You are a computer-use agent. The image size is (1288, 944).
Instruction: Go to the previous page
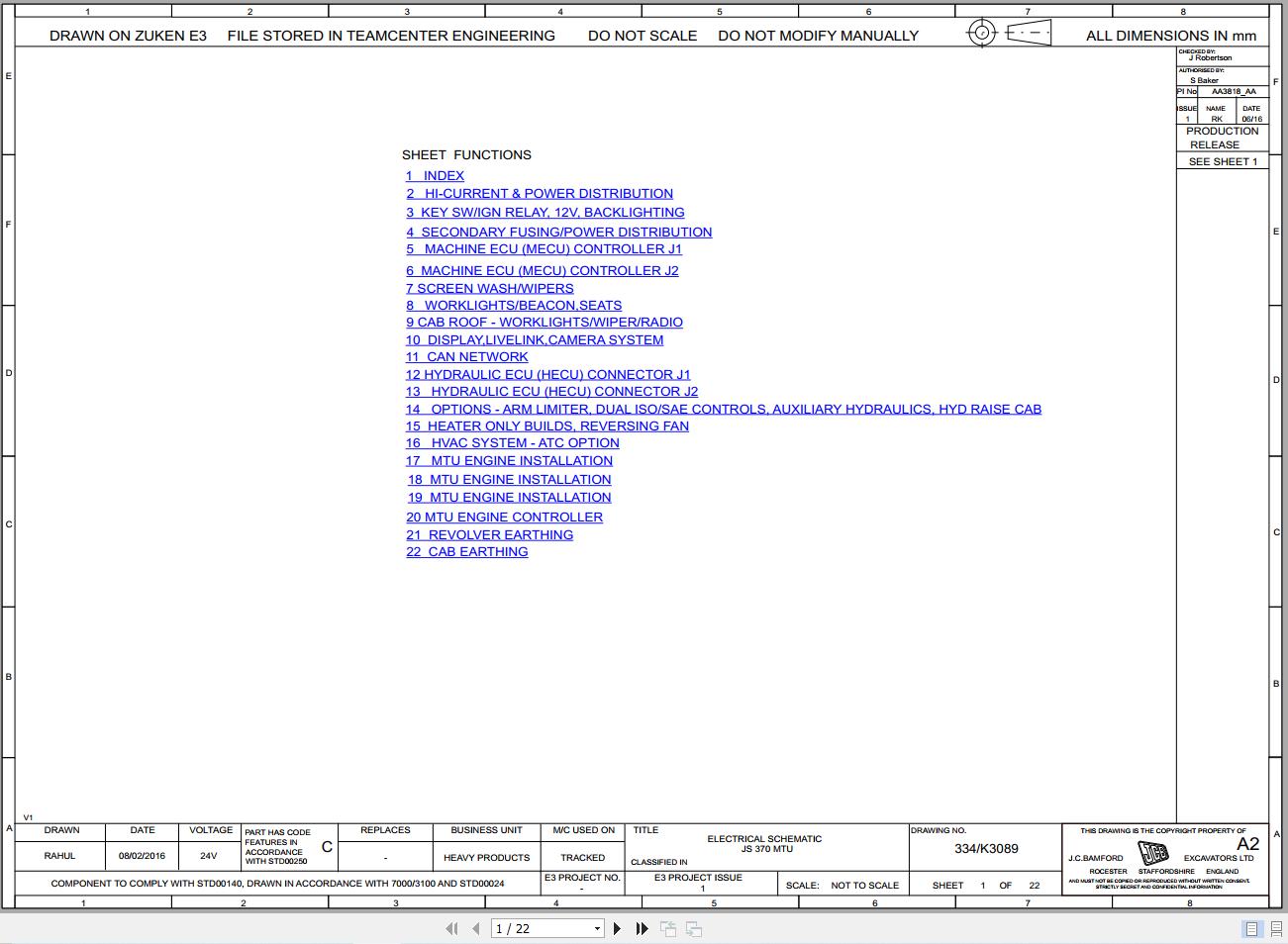coord(476,928)
